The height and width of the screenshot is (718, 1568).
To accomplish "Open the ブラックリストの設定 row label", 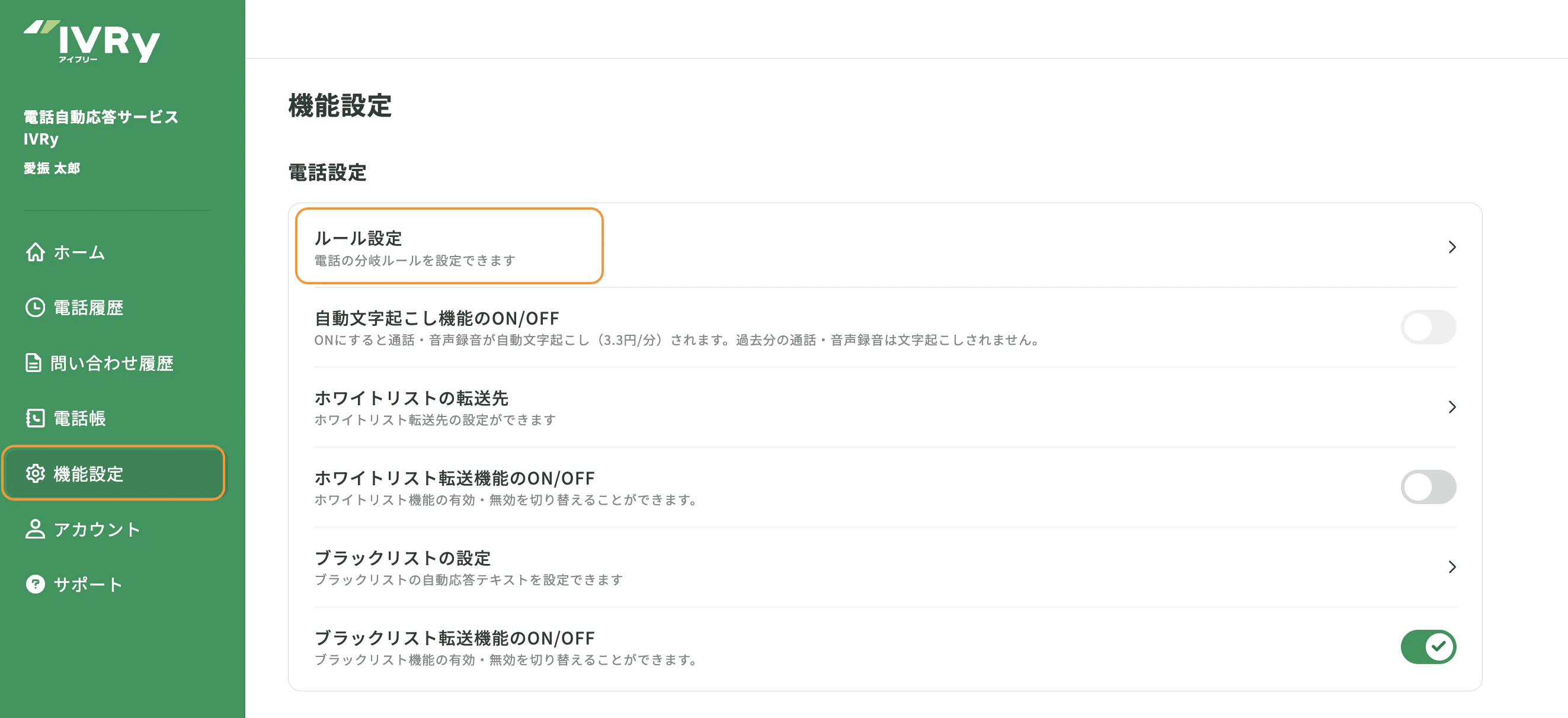I will (x=402, y=558).
